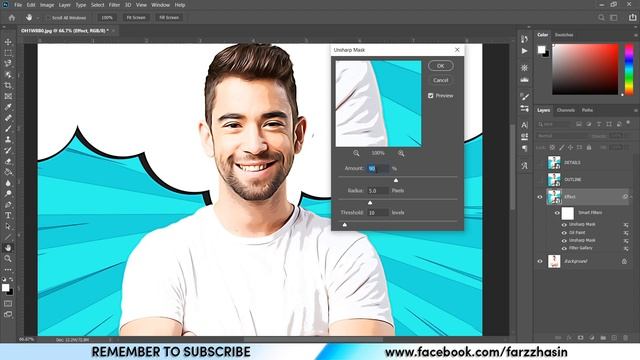
Task: Select the Lasso tool
Action: coord(8,64)
